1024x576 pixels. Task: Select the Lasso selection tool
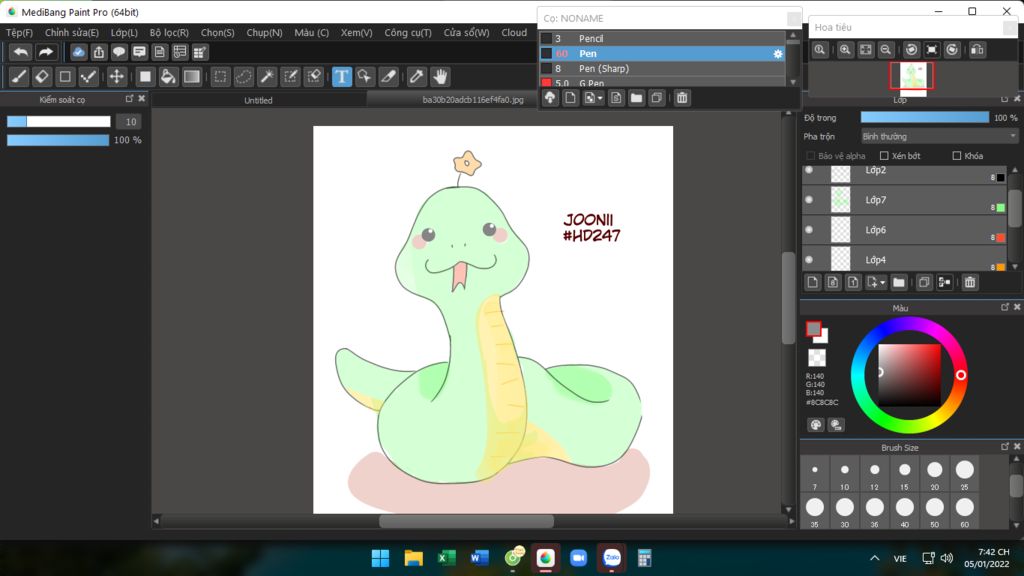(243, 77)
